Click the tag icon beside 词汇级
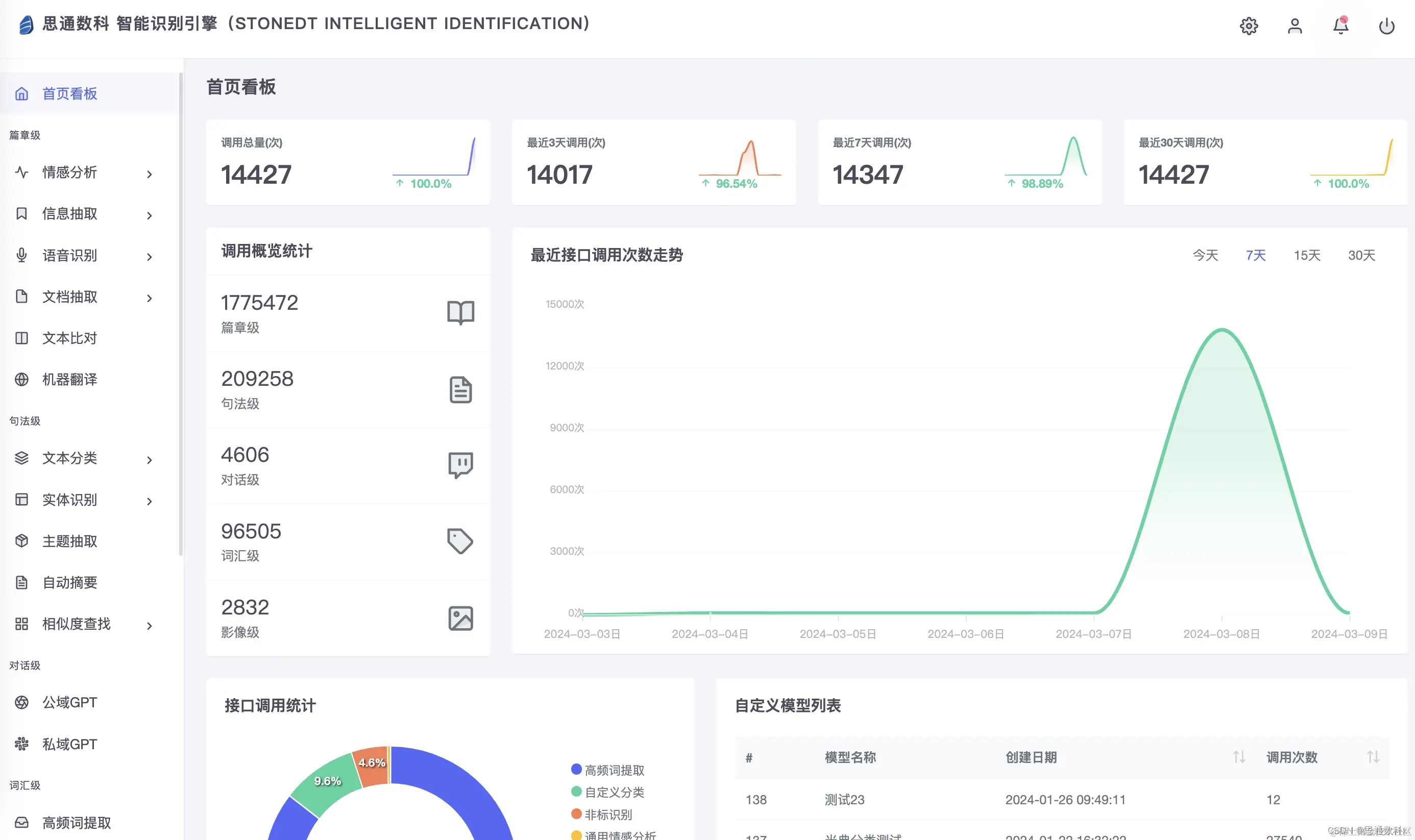 point(460,541)
